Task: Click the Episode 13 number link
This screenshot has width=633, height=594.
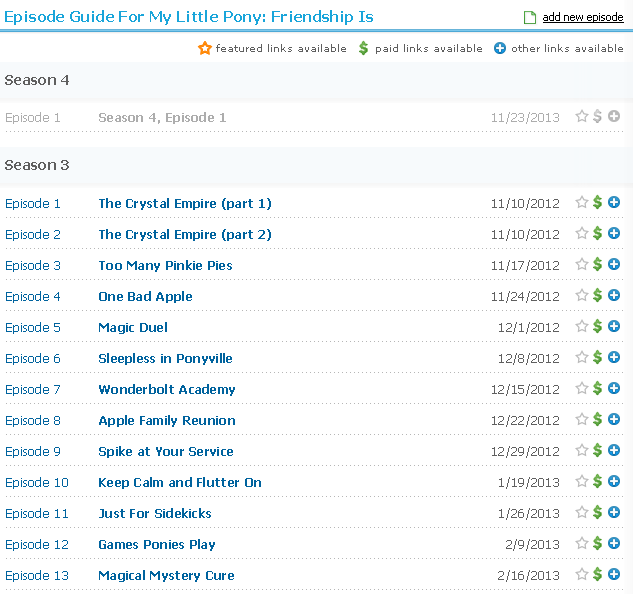Action: click(37, 575)
